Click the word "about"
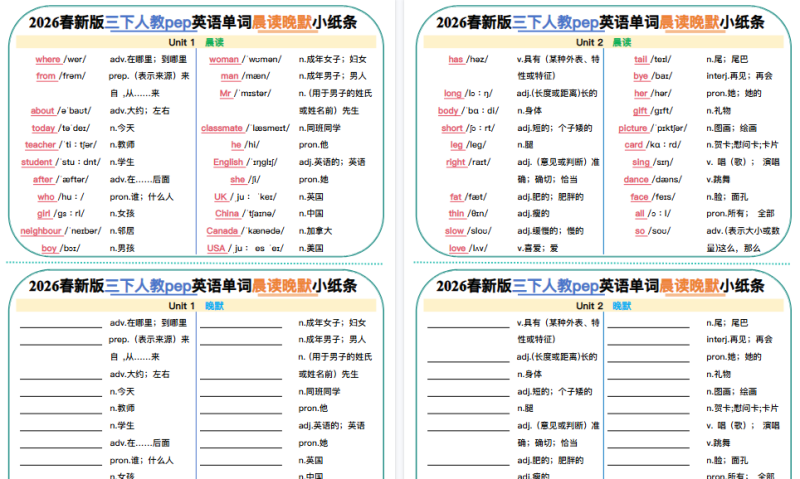This screenshot has width=800, height=479. pyautogui.click(x=42, y=111)
